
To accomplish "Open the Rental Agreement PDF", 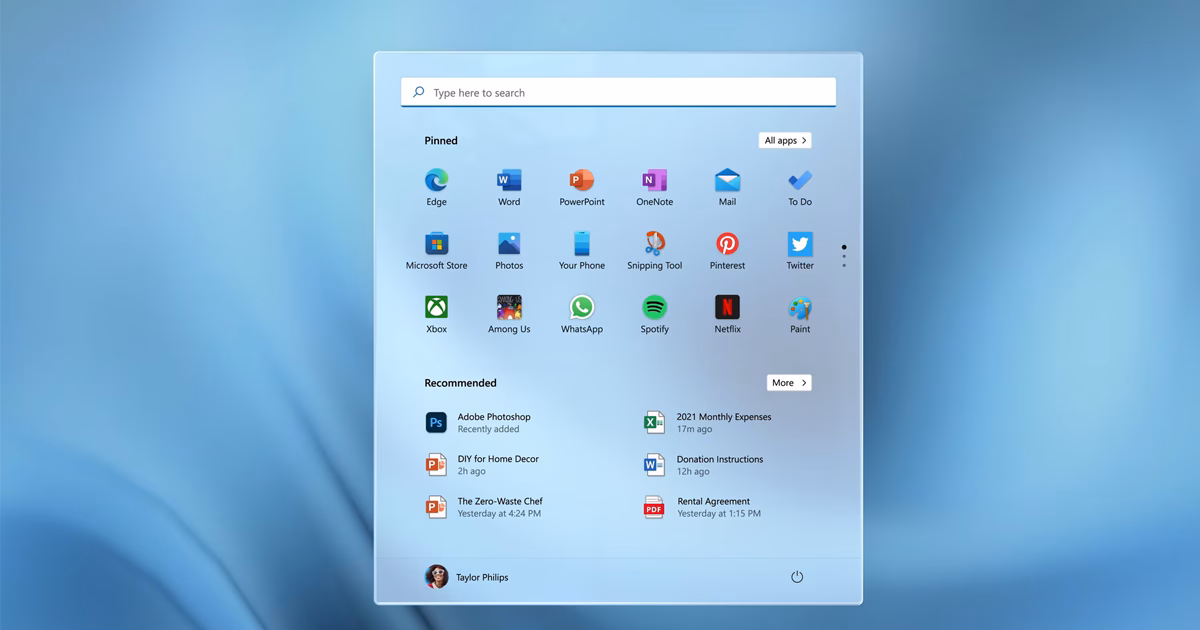I will coord(702,507).
